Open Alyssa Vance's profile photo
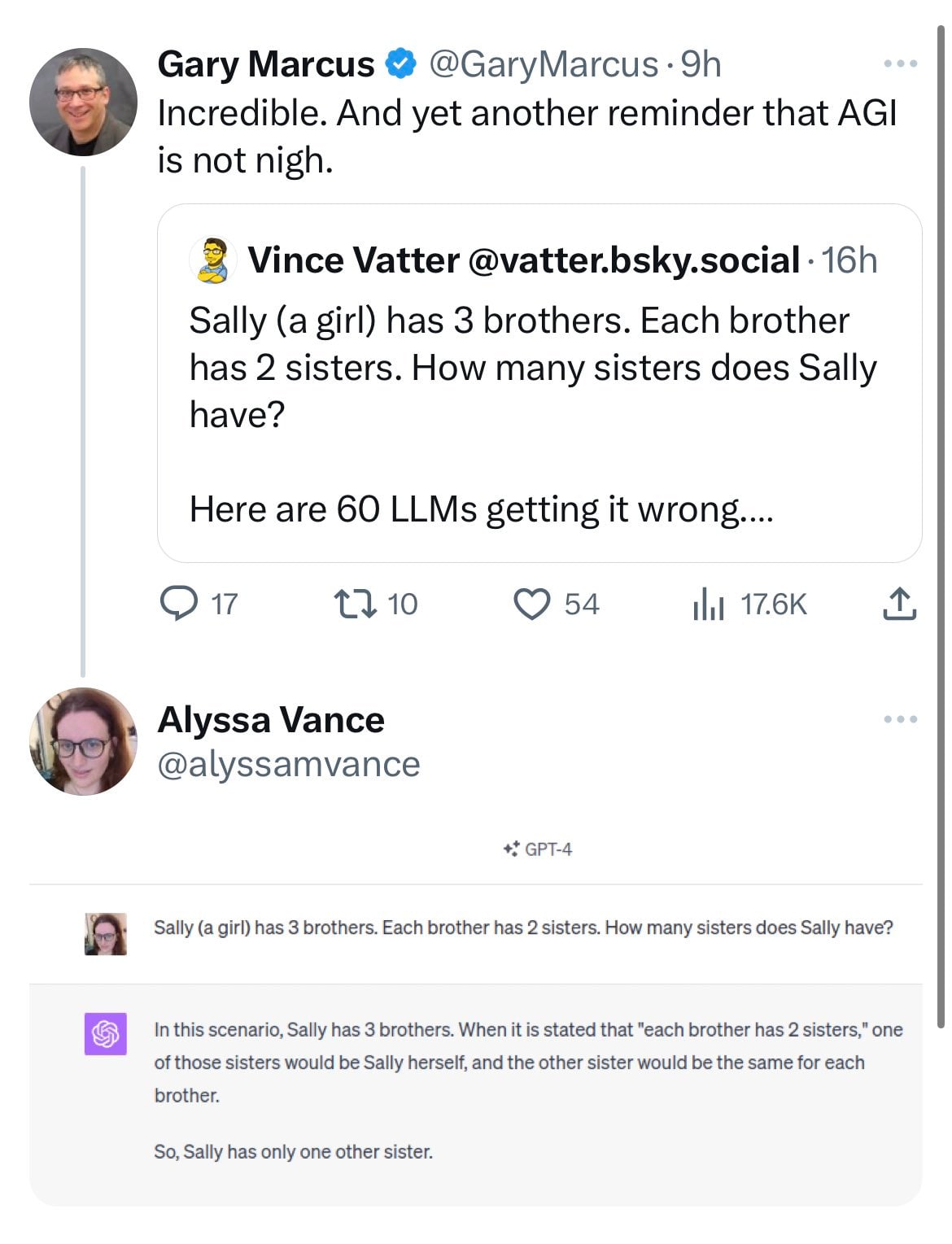Image resolution: width=952 pixels, height=1244 pixels. 83,741
